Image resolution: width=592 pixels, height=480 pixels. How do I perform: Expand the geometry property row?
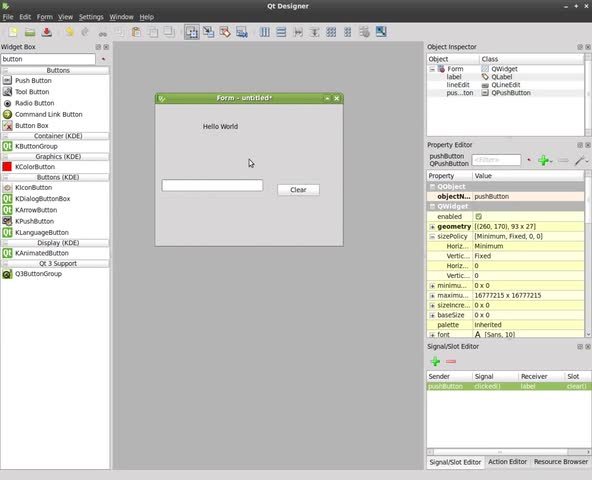[432, 227]
